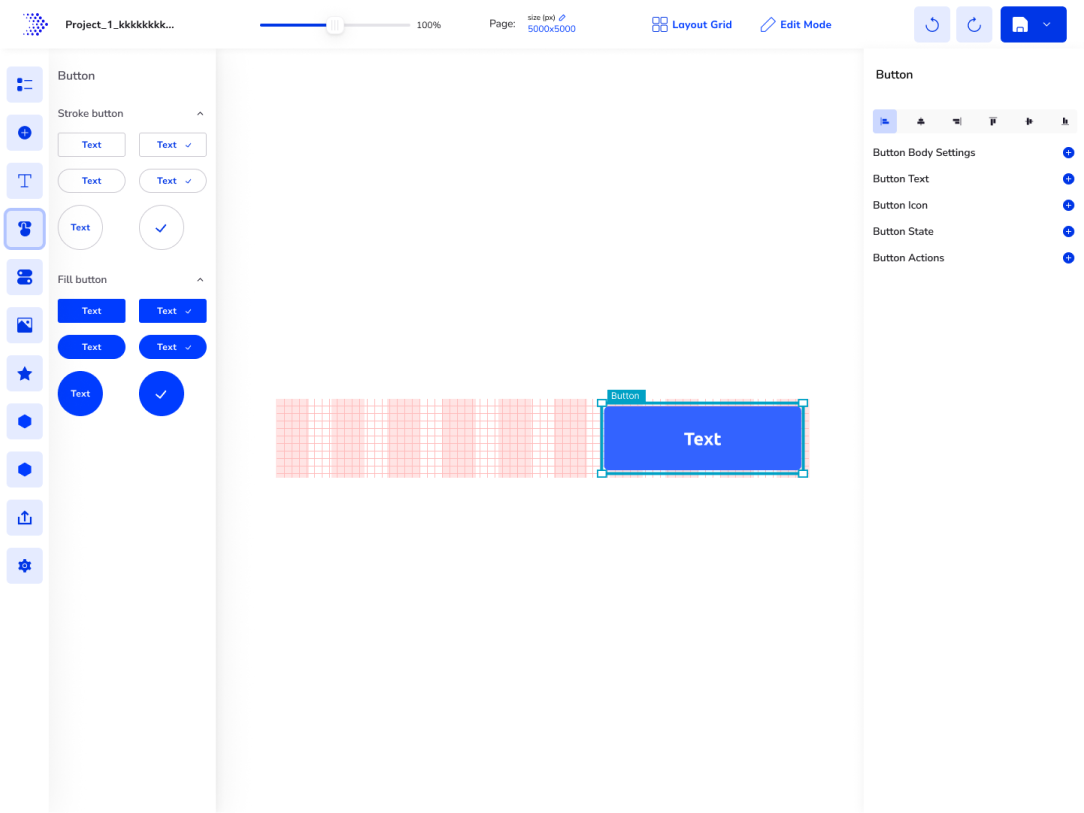1084x813 pixels.
Task: Collapse the Fill button section
Action: [x=199, y=279]
